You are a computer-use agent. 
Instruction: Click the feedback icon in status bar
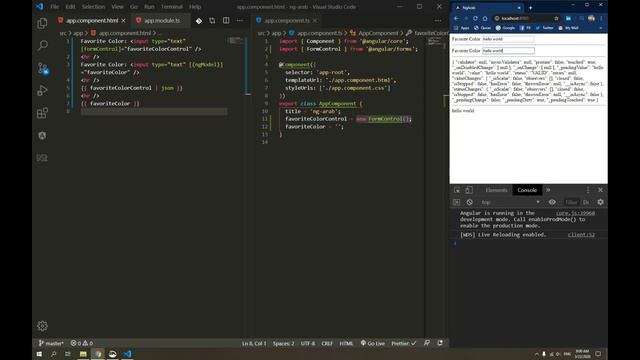[427, 343]
